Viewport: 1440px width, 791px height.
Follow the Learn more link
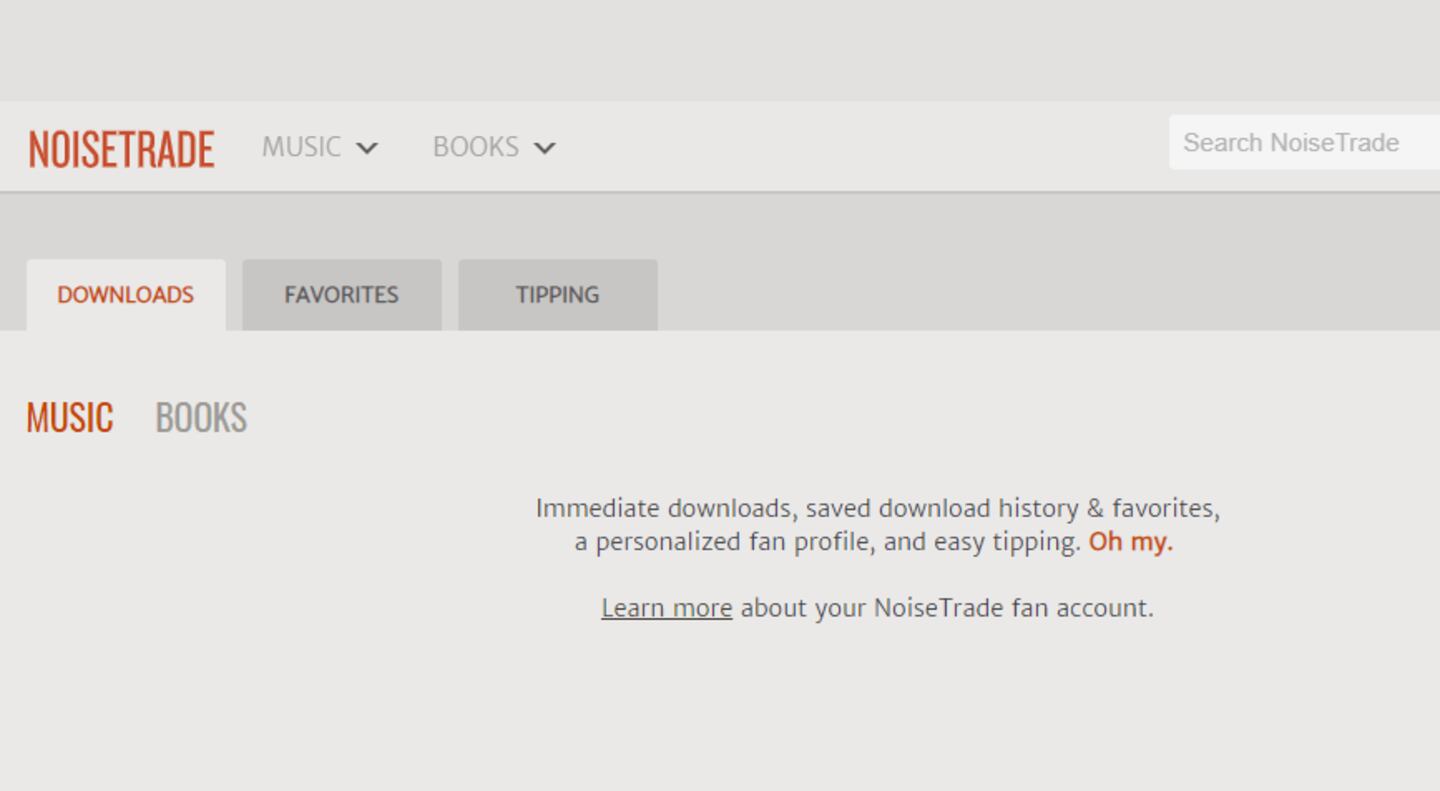coord(666,608)
